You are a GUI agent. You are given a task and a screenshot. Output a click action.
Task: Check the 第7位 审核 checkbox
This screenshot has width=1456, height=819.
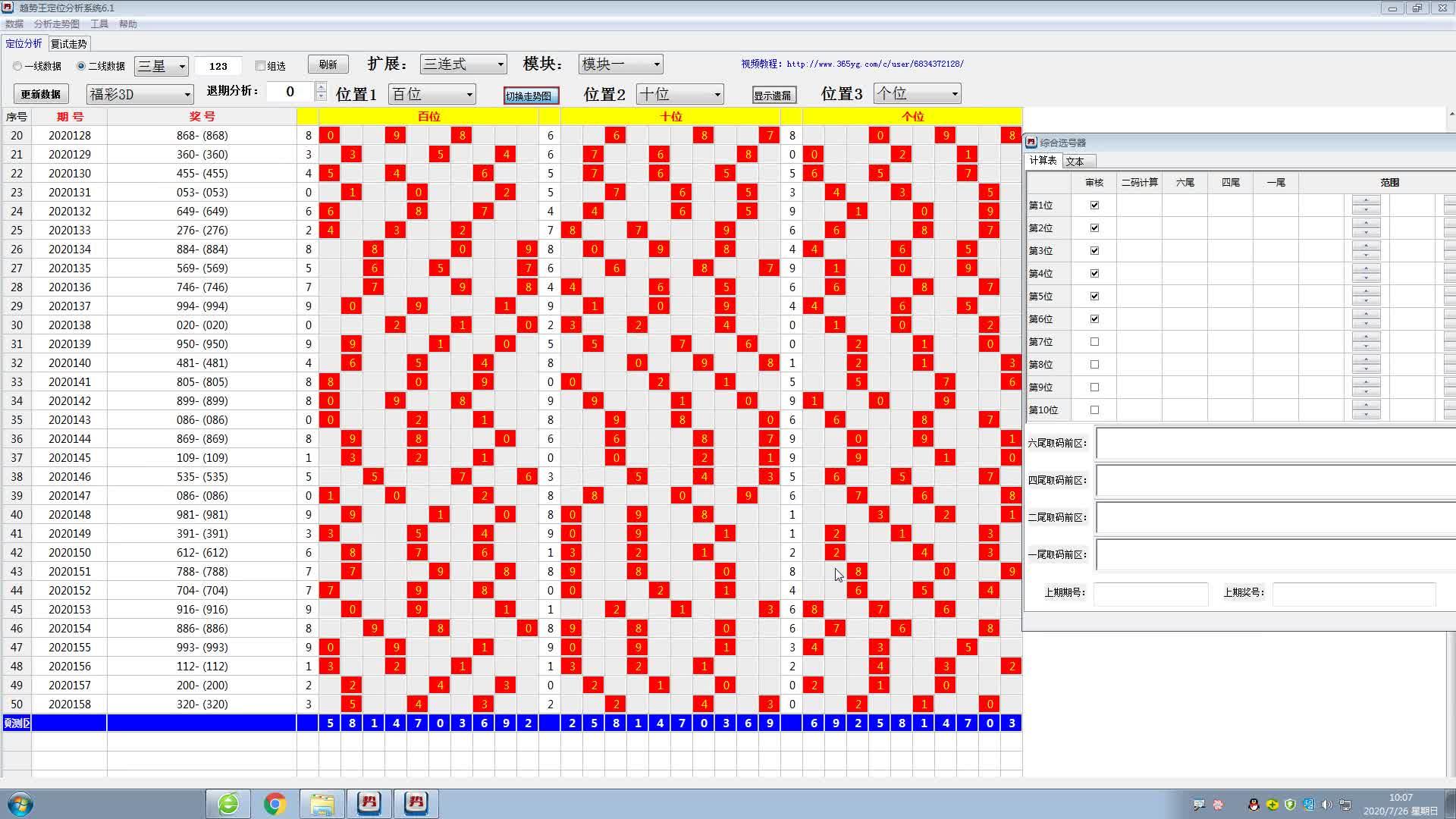point(1094,341)
